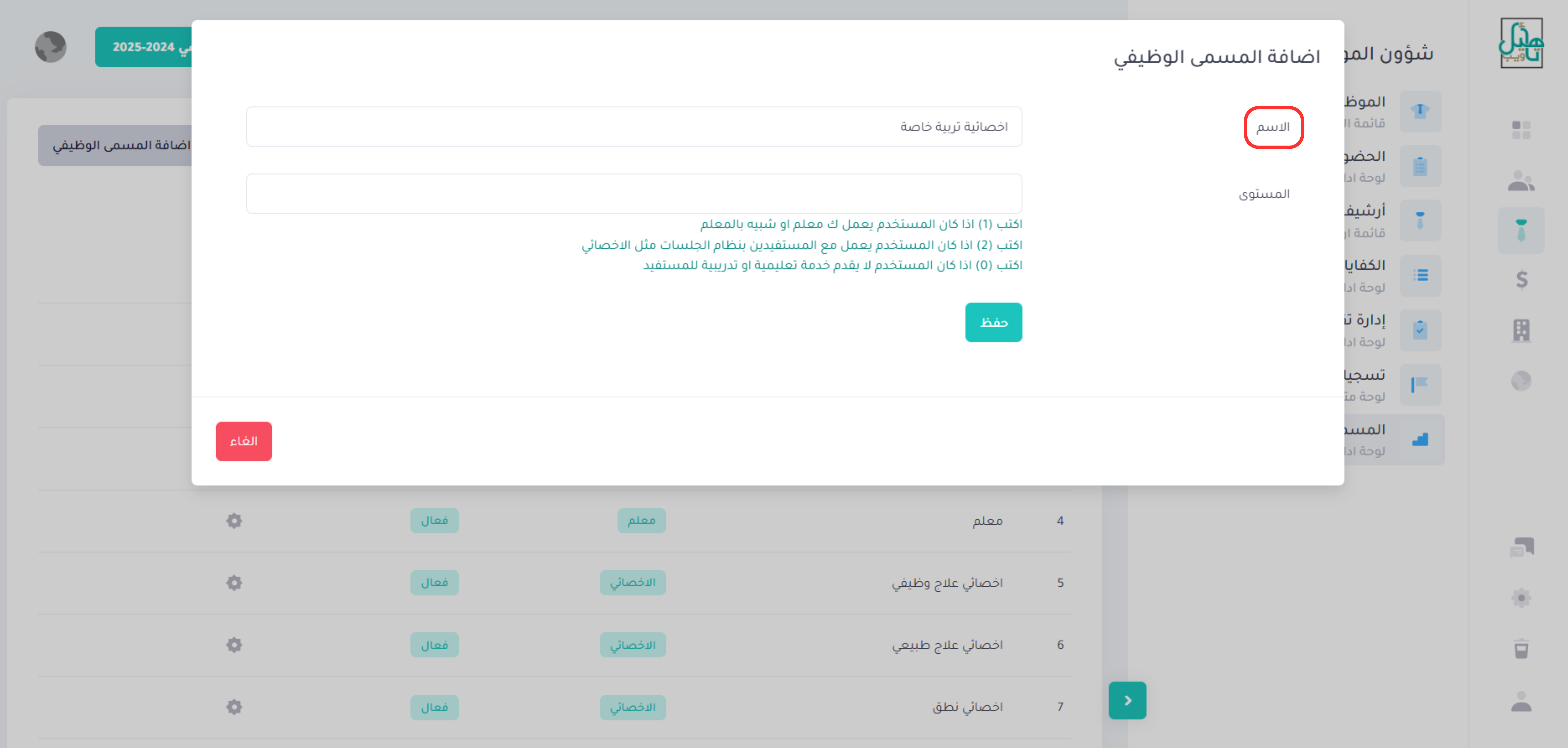Open the stairs job titles menu item
Image resolution: width=1568 pixels, height=748 pixels.
click(x=1420, y=439)
